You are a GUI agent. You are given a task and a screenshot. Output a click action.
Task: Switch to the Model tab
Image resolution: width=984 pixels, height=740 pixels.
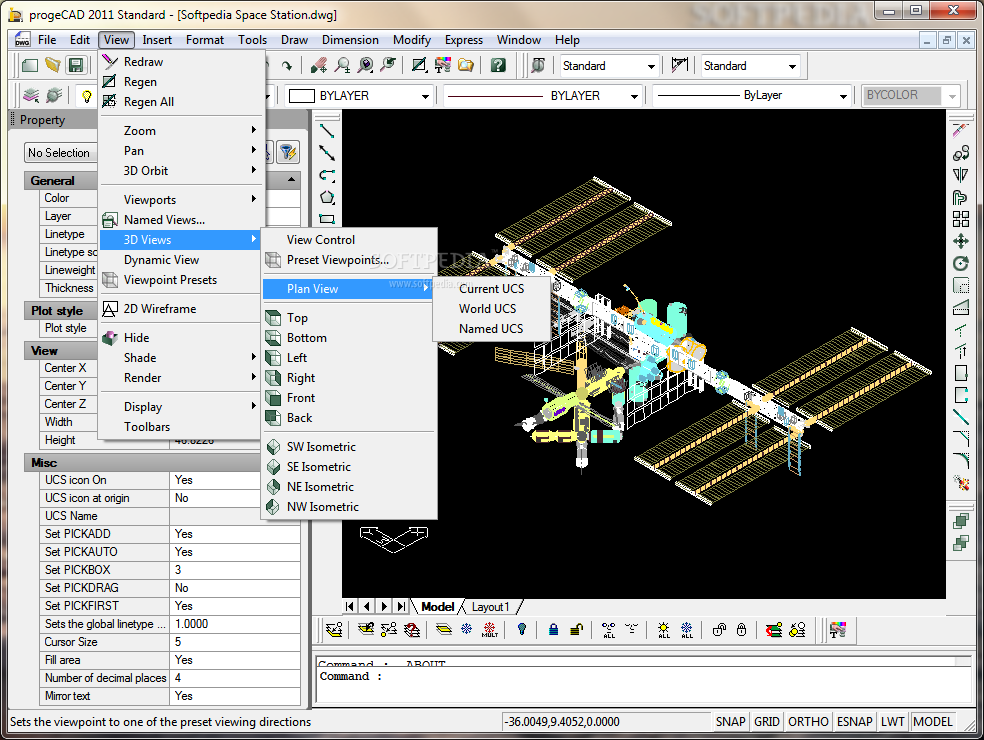[437, 607]
